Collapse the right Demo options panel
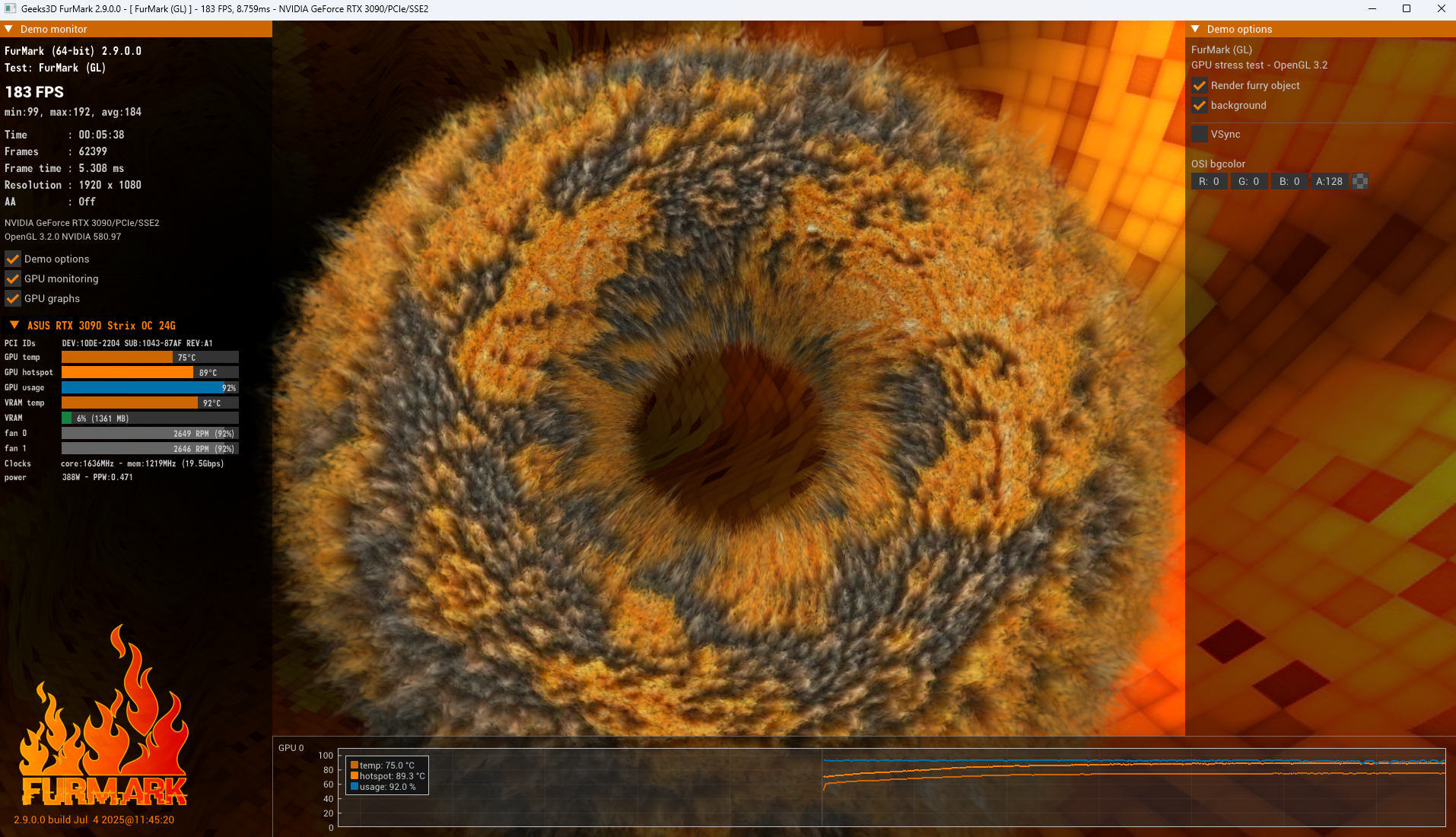This screenshot has width=1456, height=837. [x=1195, y=29]
